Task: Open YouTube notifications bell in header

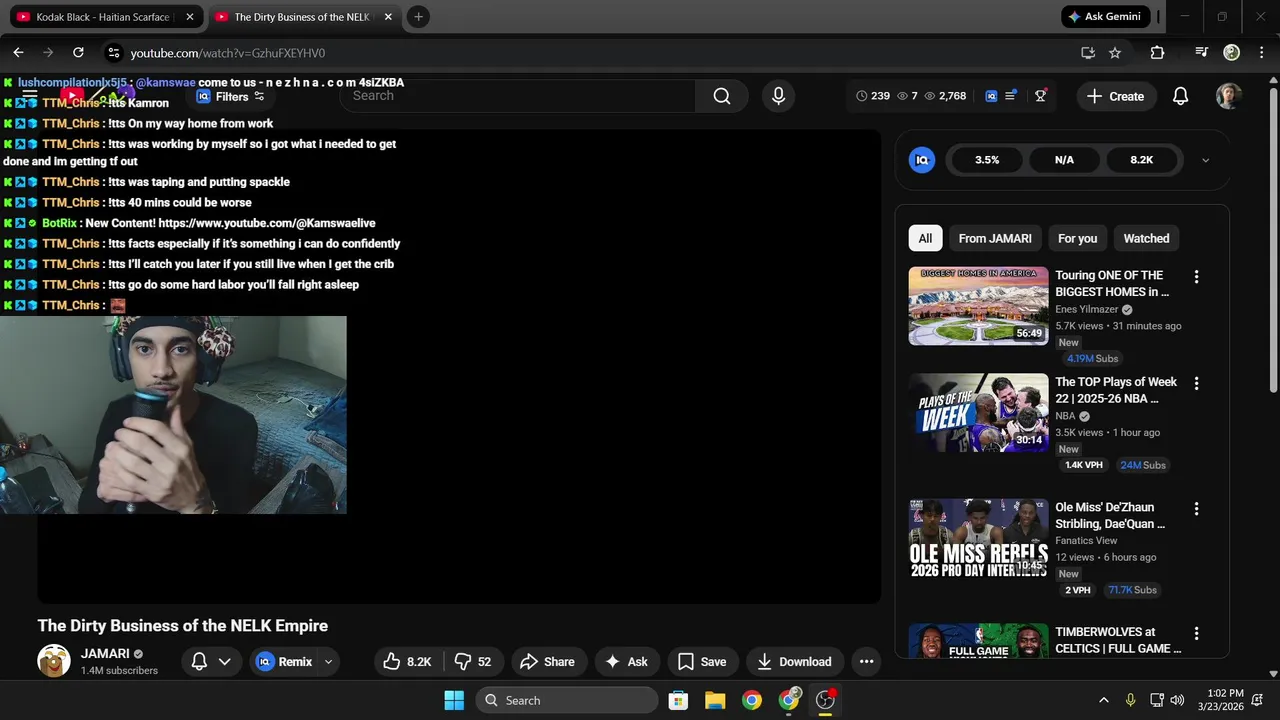Action: pos(1180,96)
